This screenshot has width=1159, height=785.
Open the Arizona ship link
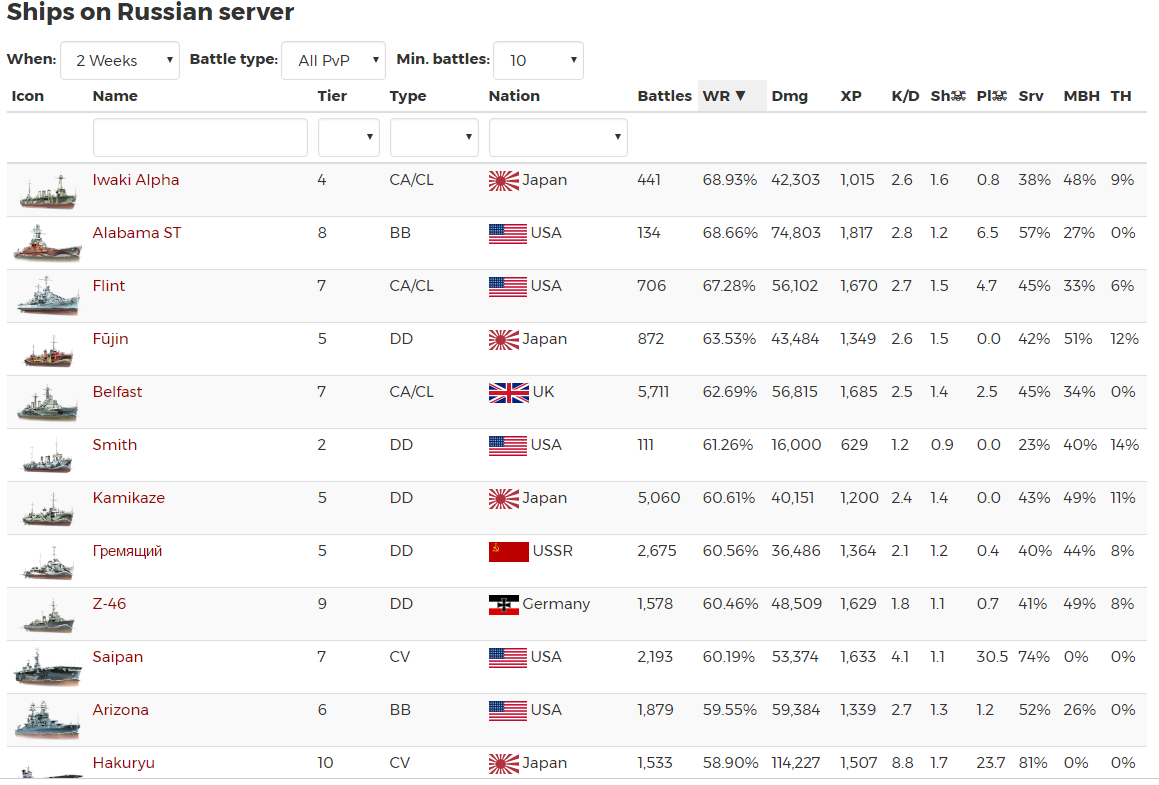click(120, 710)
